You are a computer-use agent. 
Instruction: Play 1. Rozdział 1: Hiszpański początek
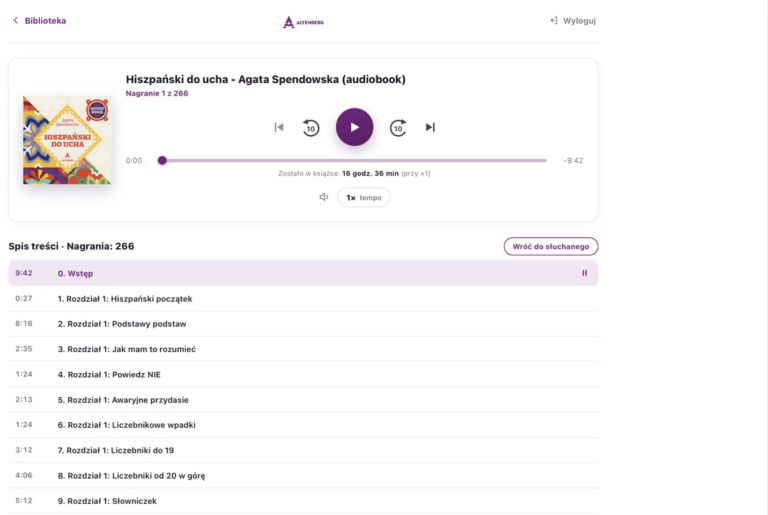point(303,299)
